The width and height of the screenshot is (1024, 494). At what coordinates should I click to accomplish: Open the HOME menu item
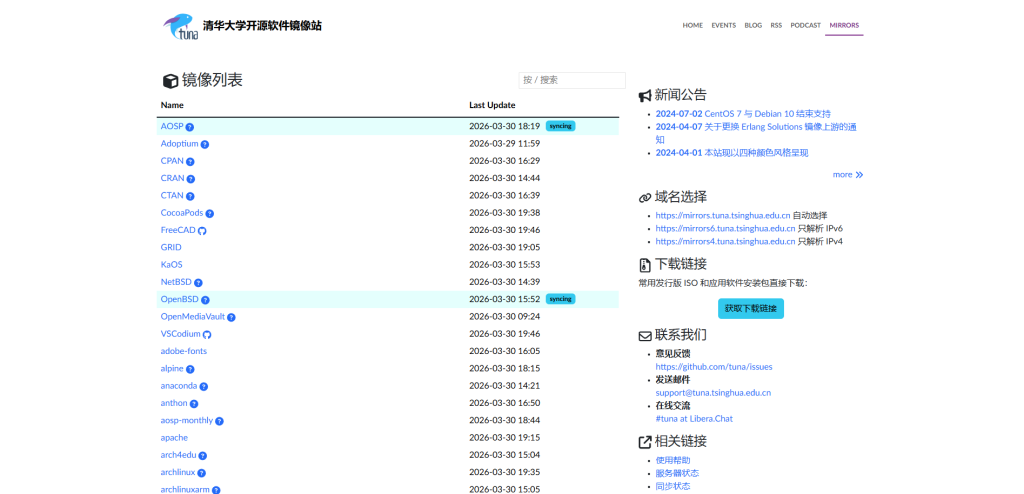click(x=692, y=25)
